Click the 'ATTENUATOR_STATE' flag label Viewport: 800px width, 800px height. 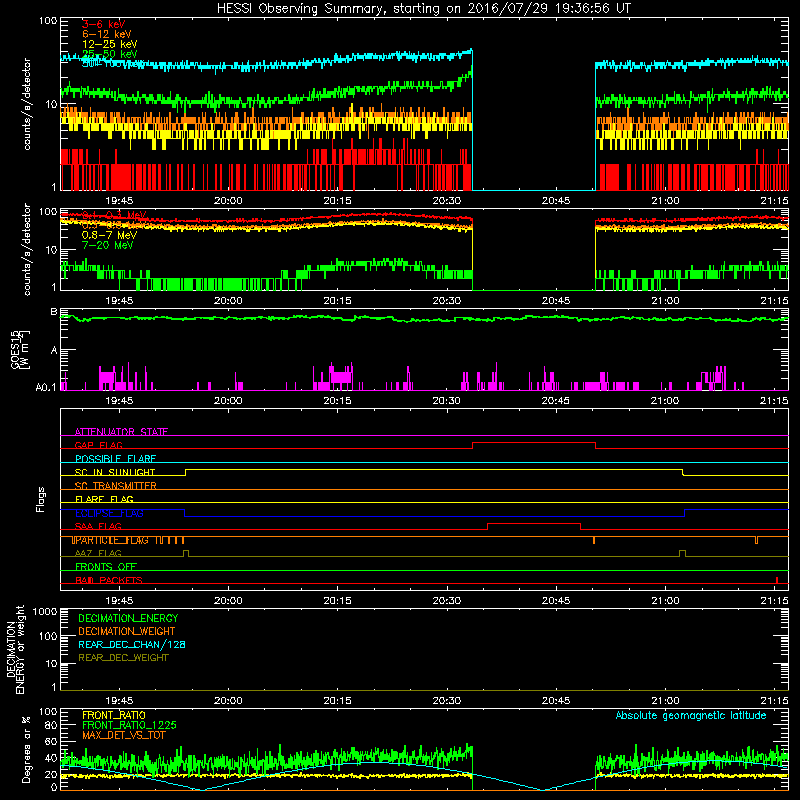(121, 432)
